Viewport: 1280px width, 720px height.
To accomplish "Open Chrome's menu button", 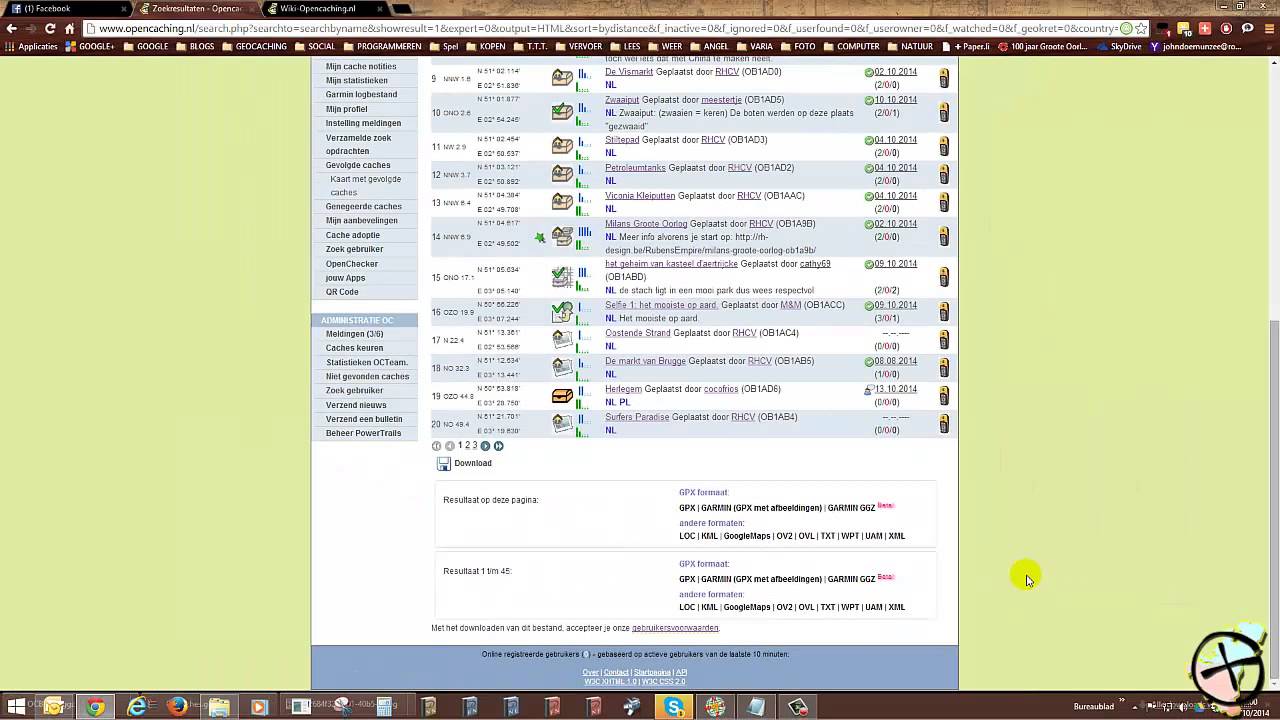I will [1269, 28].
